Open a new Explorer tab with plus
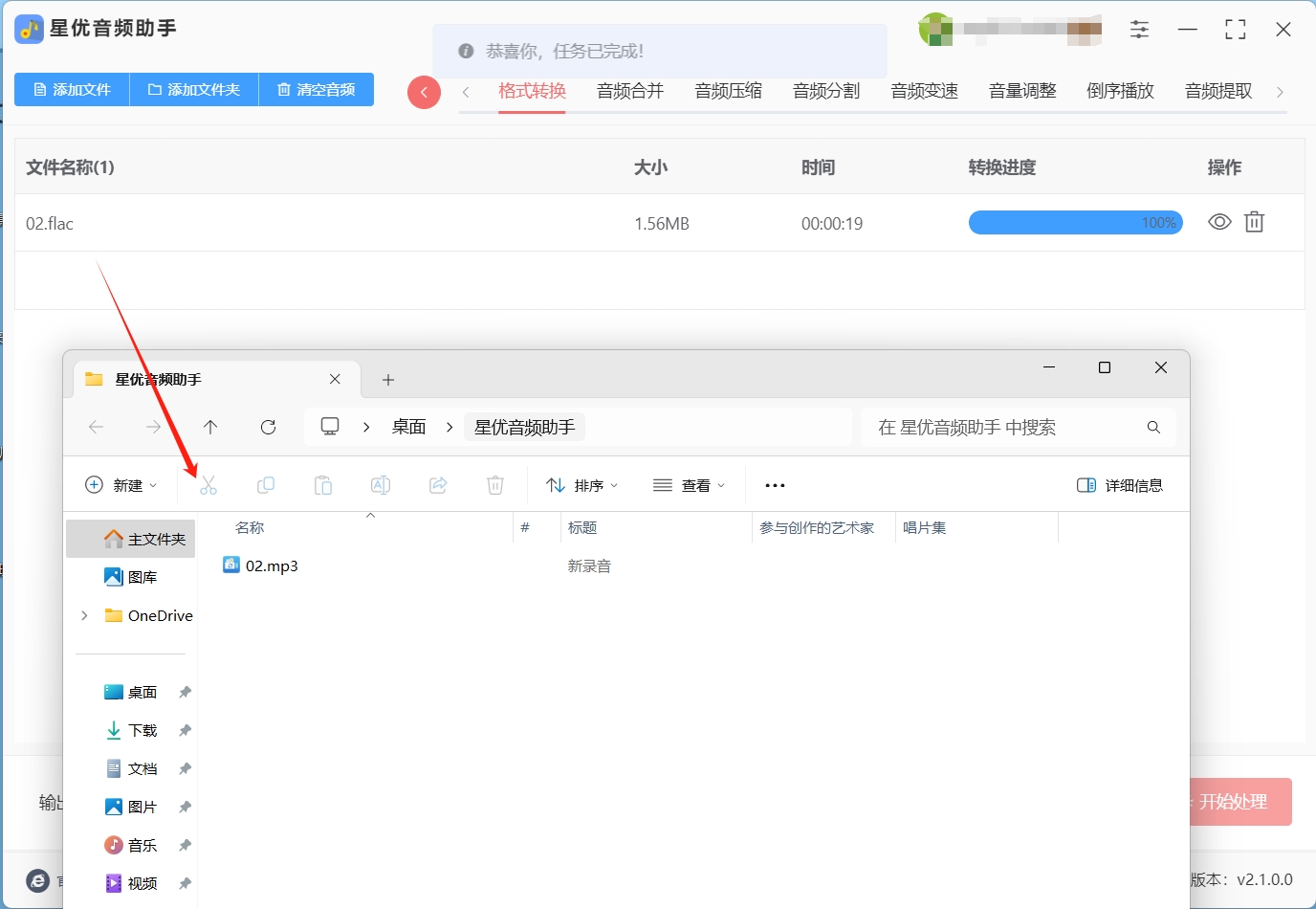 (388, 380)
